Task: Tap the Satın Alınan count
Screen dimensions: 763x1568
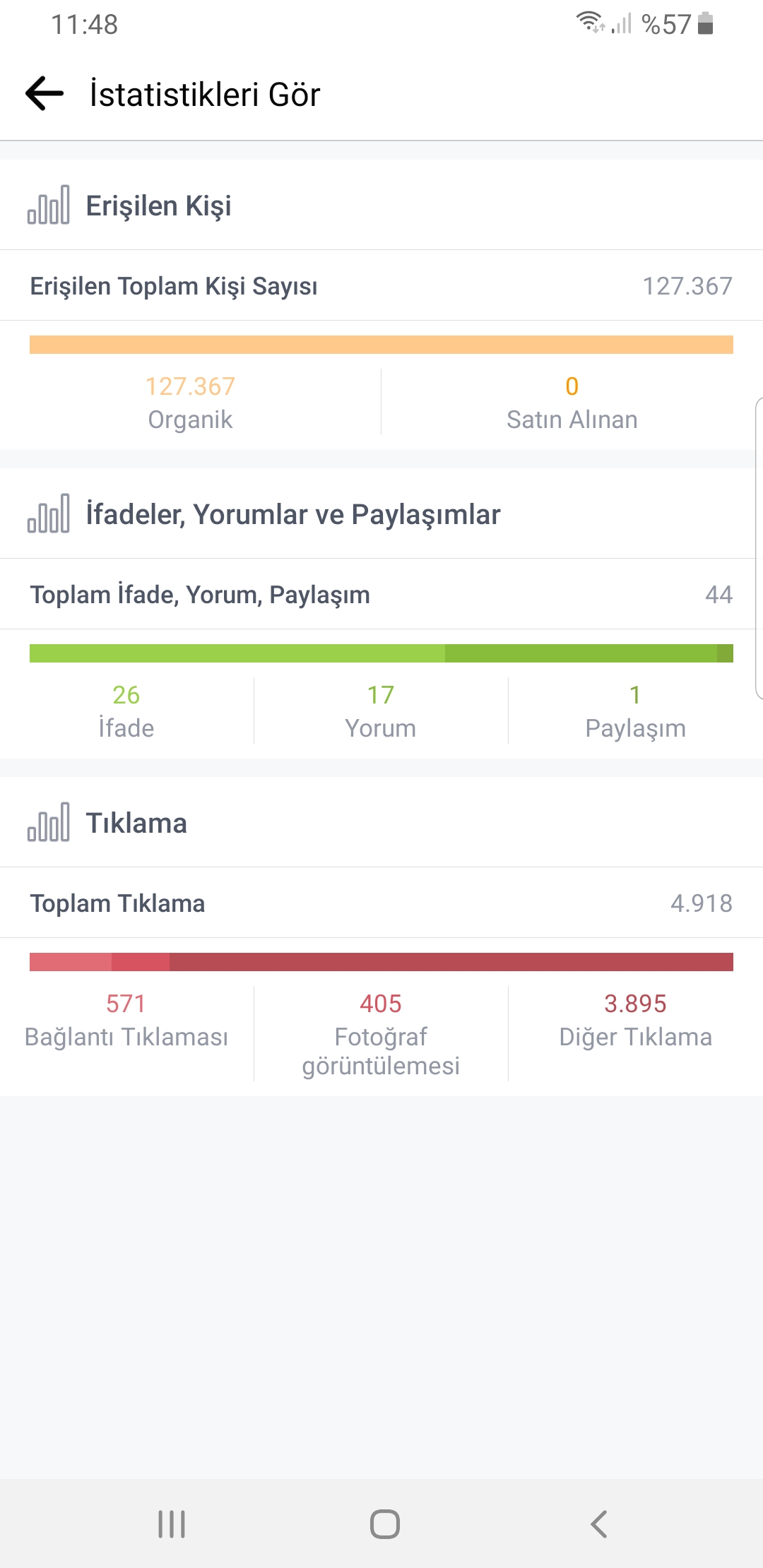Action: tap(572, 402)
